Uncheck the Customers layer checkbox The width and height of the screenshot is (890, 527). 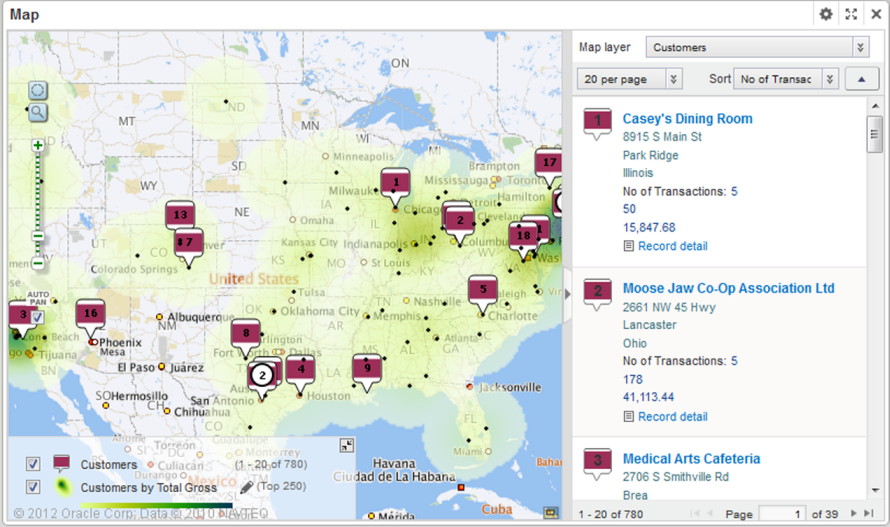33,464
